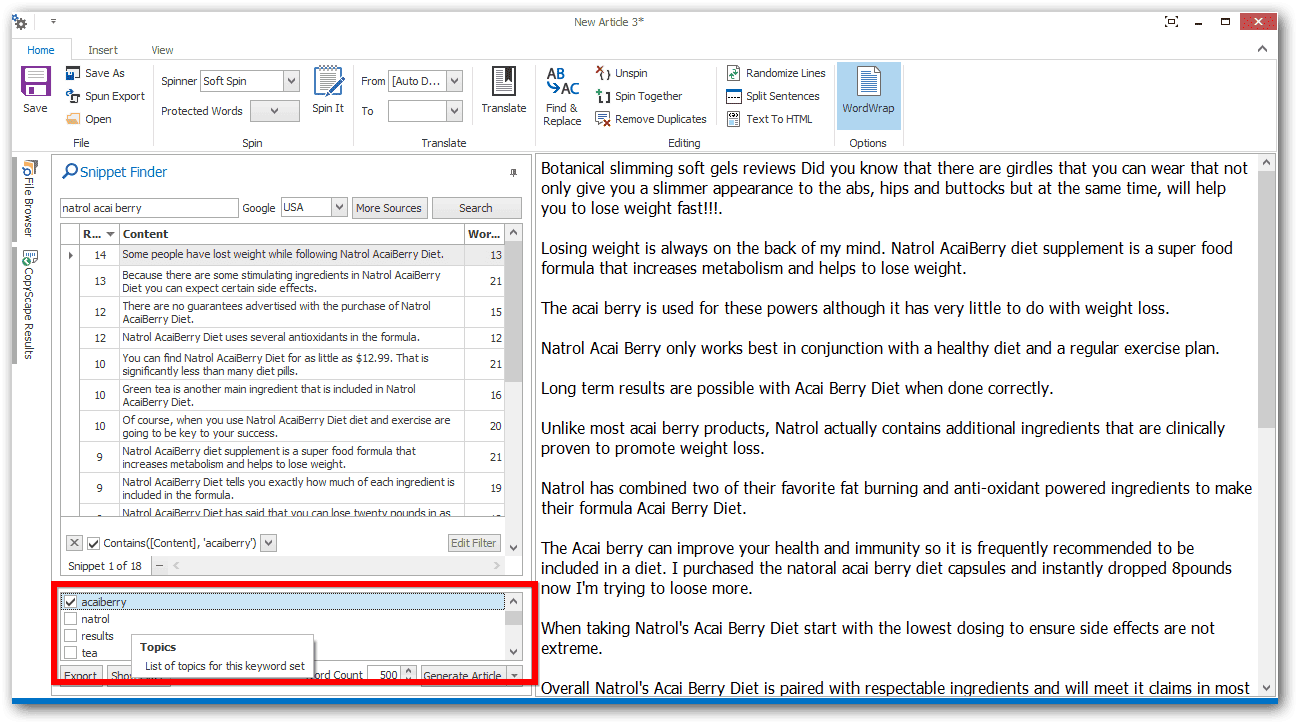Open the Spinner Soft Spin dropdown
The width and height of the screenshot is (1298, 724).
291,81
